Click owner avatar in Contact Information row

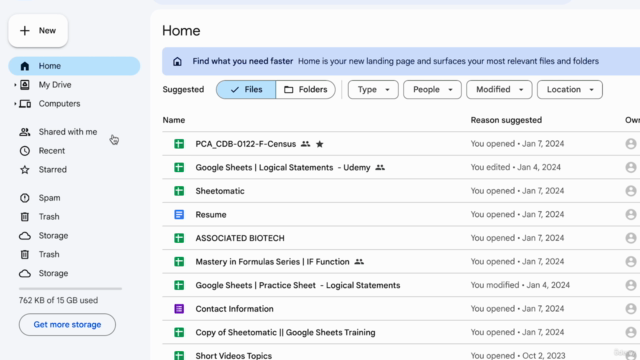pyautogui.click(x=631, y=309)
